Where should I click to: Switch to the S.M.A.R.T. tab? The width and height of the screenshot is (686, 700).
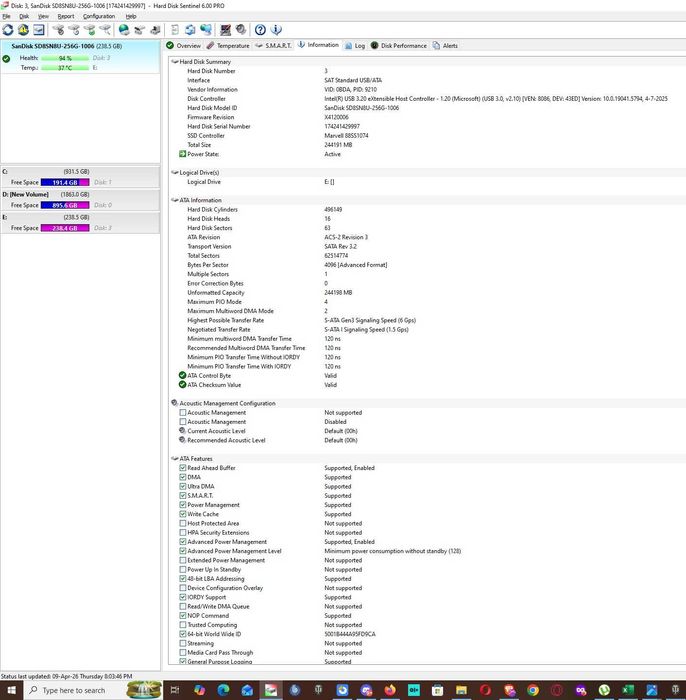tap(273, 46)
